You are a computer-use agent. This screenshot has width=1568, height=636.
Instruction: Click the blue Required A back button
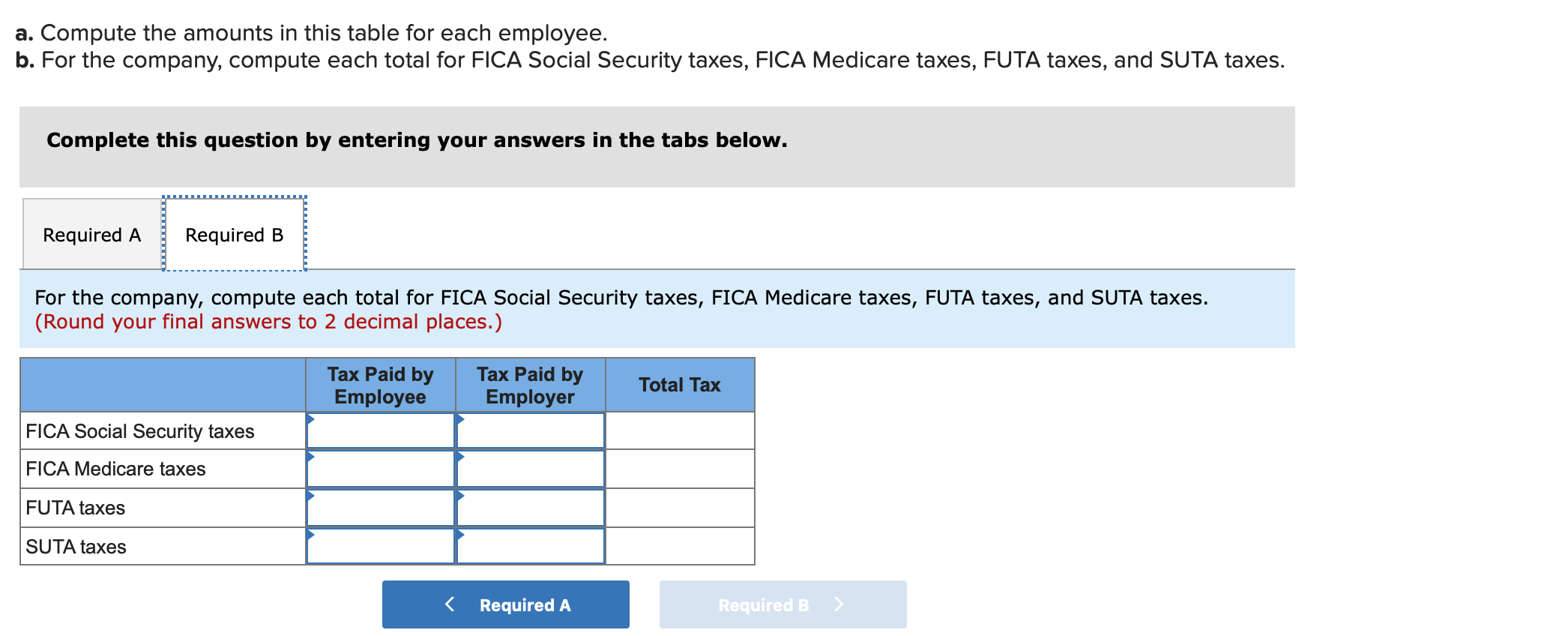click(505, 604)
